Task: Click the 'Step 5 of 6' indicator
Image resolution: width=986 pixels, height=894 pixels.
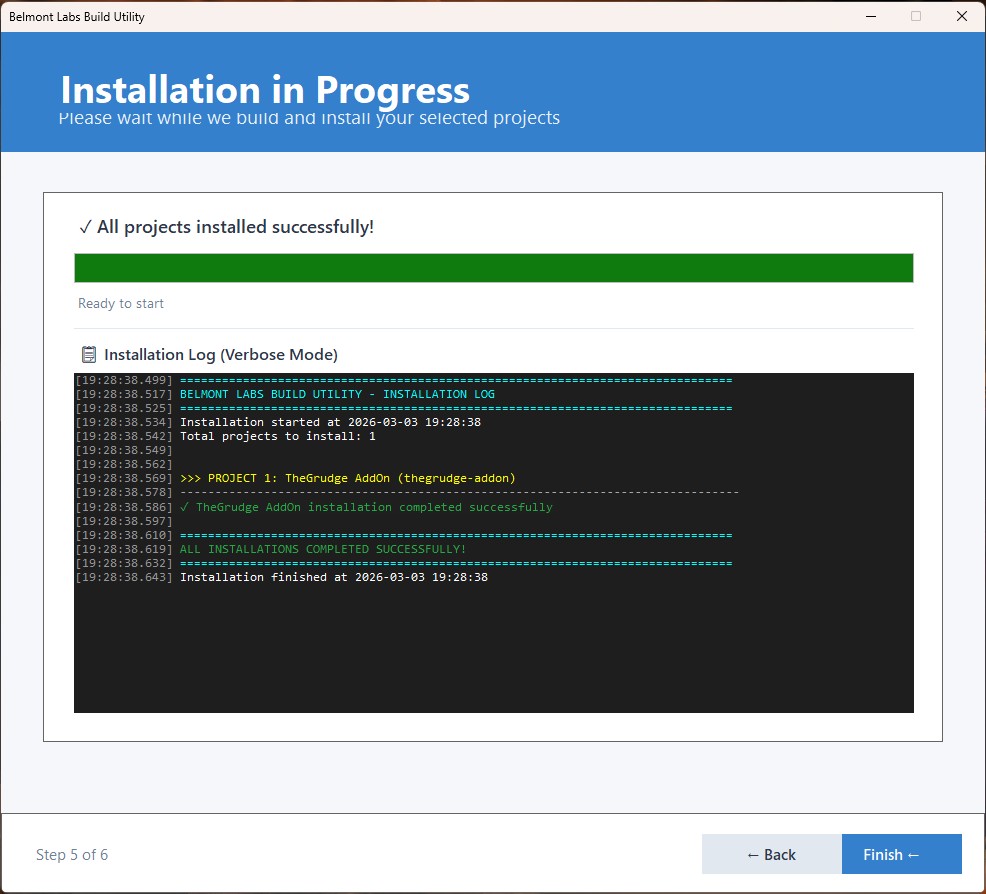Action: (72, 854)
